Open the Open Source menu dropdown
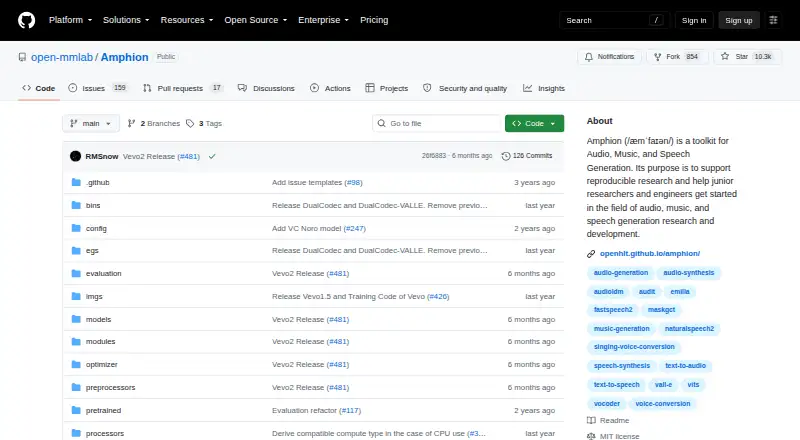The height and width of the screenshot is (440, 800). point(256,20)
